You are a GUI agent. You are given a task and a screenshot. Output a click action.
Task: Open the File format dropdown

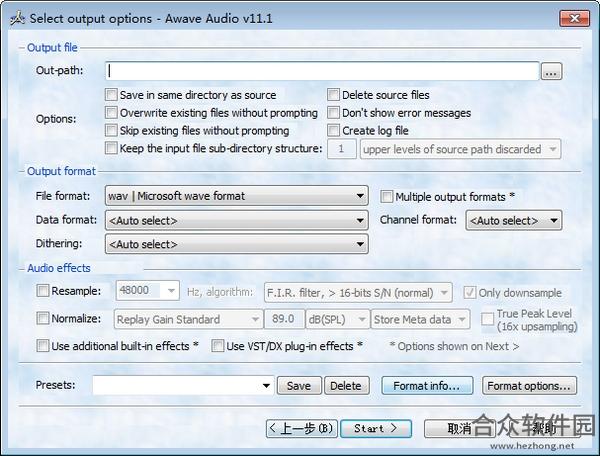tap(236, 196)
